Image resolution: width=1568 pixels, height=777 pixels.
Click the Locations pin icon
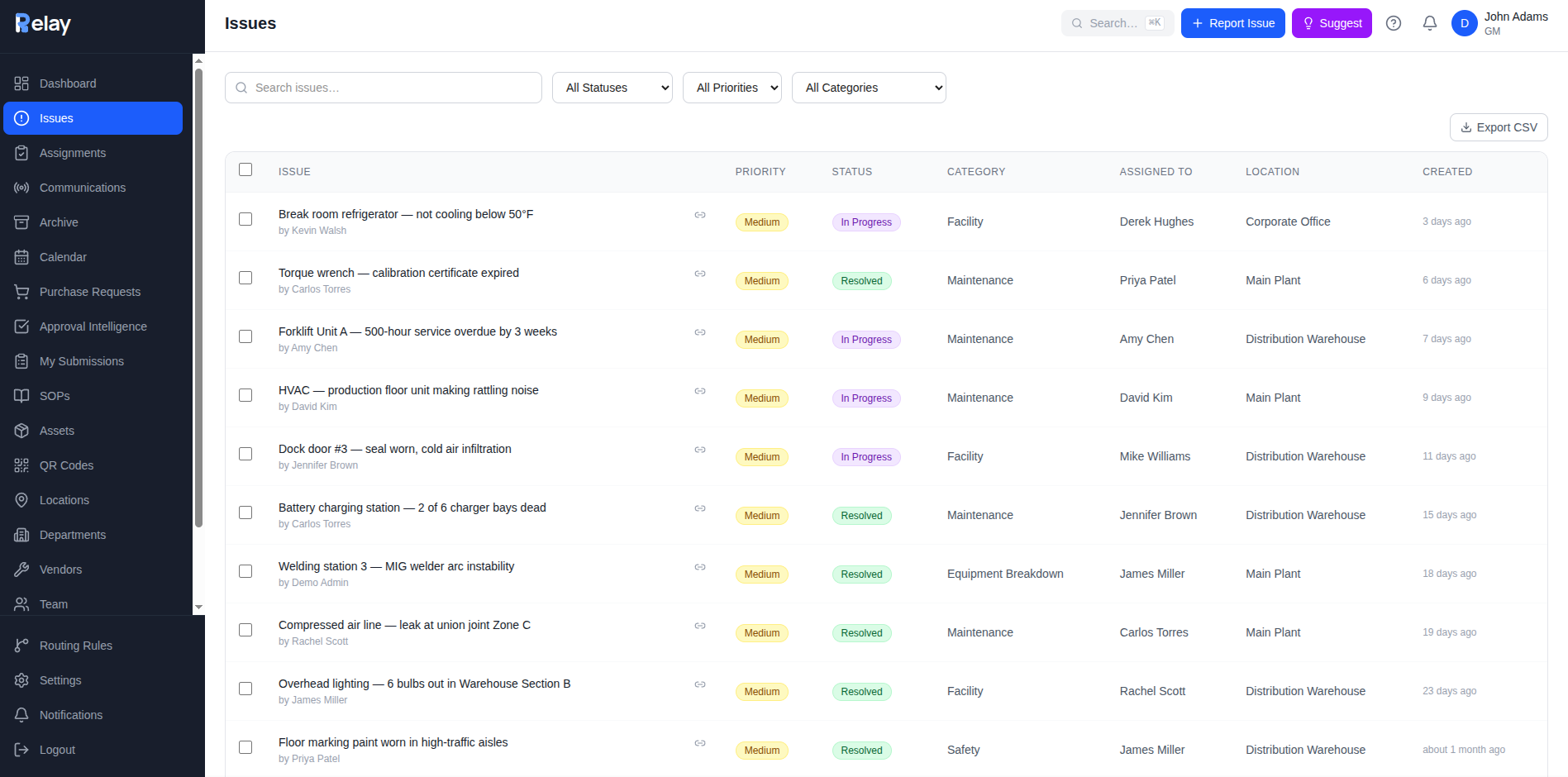point(21,500)
